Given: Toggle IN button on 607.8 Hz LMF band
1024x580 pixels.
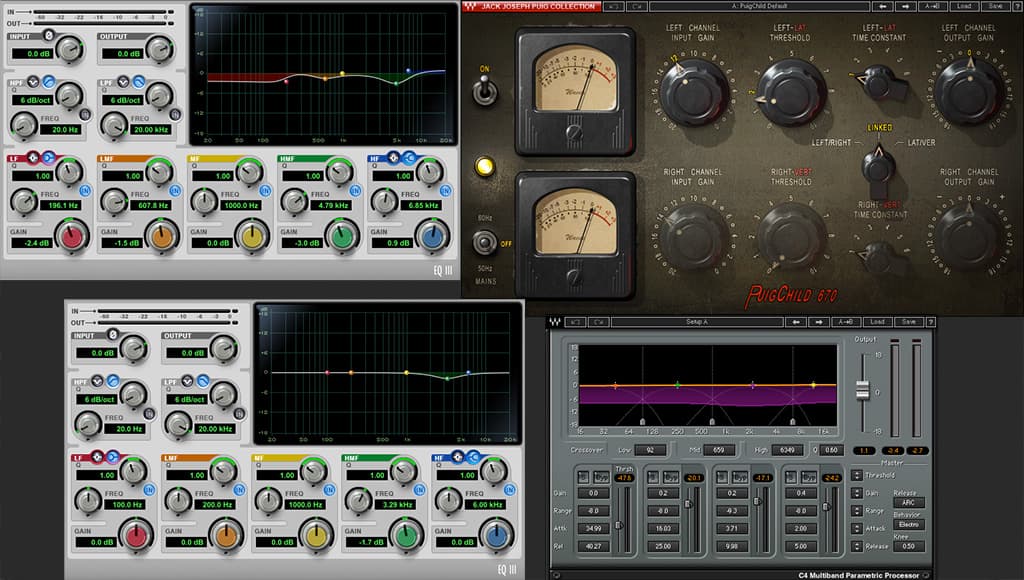Looking at the screenshot, I should click(175, 191).
